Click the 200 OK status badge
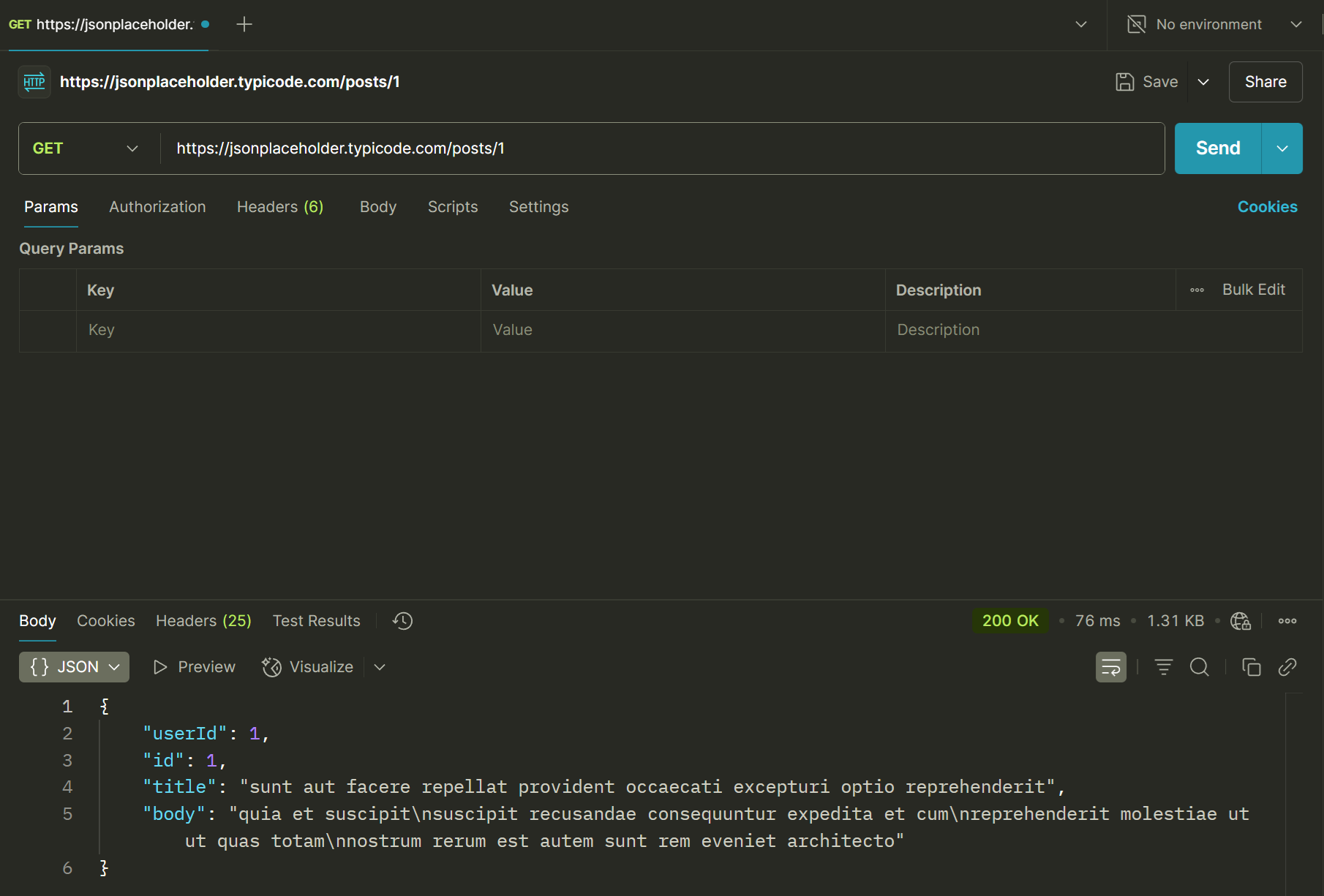The width and height of the screenshot is (1324, 896). click(1010, 621)
